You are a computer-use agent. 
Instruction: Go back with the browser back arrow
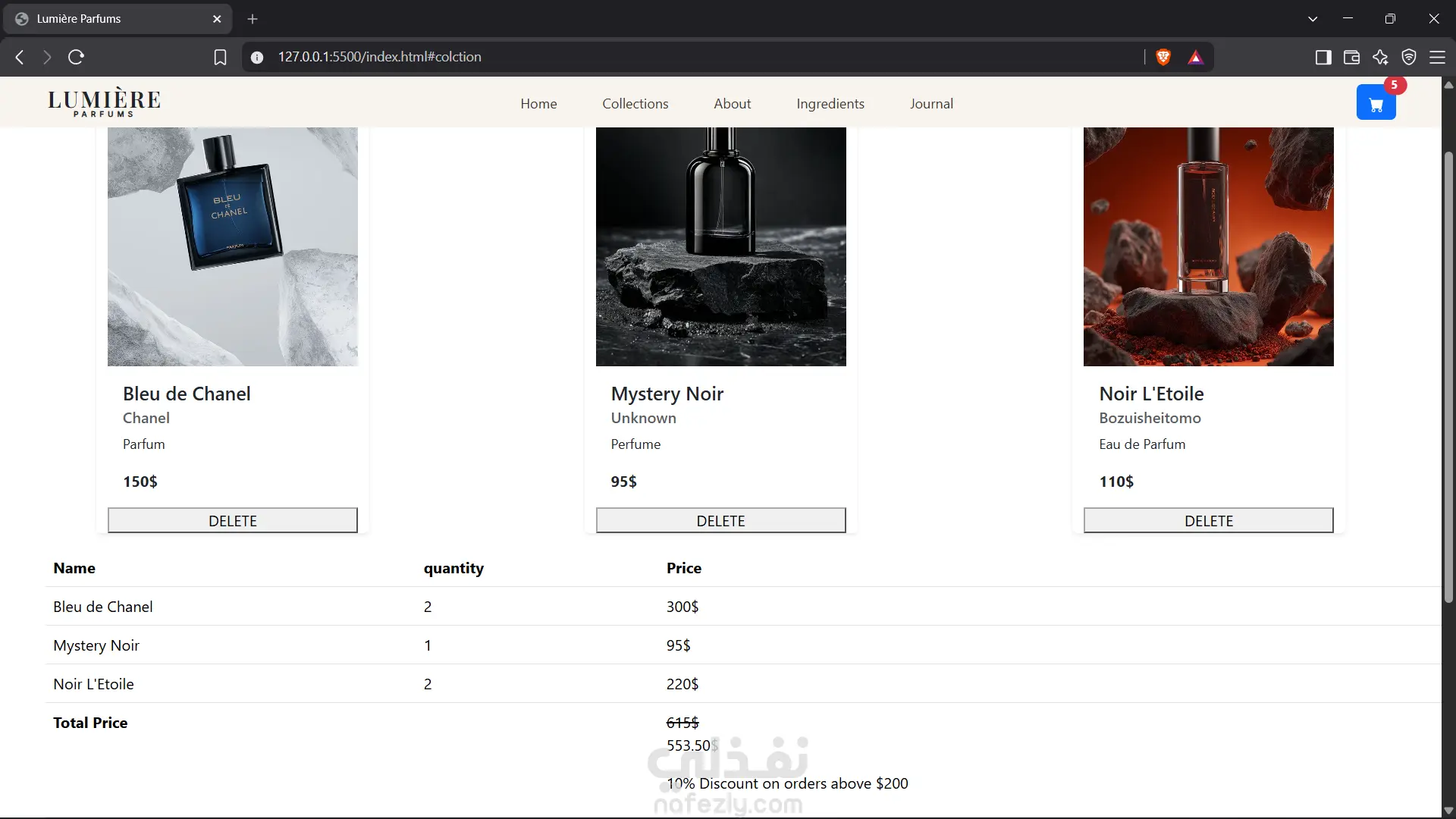point(20,57)
